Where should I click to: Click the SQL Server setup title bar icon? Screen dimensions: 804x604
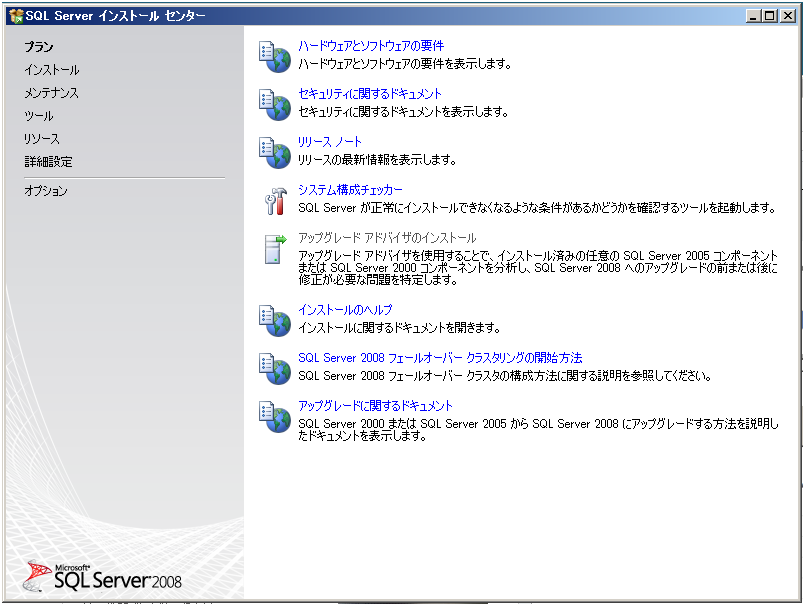pyautogui.click(x=16, y=16)
